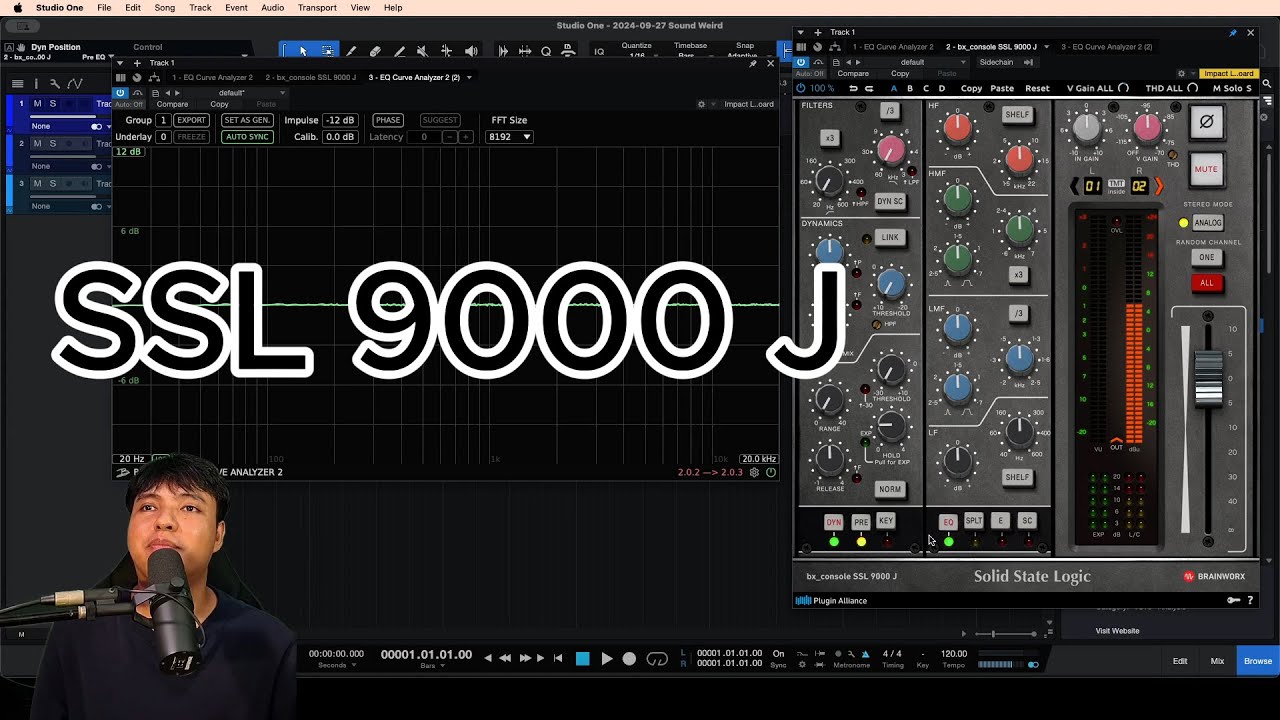Click the next TMT channel orange arrow

tap(1159, 186)
